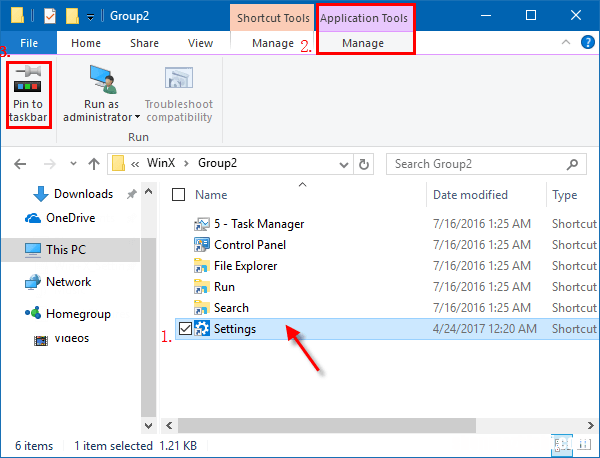
Task: Click the Videos folder icon in sidebar
Action: [x=41, y=340]
